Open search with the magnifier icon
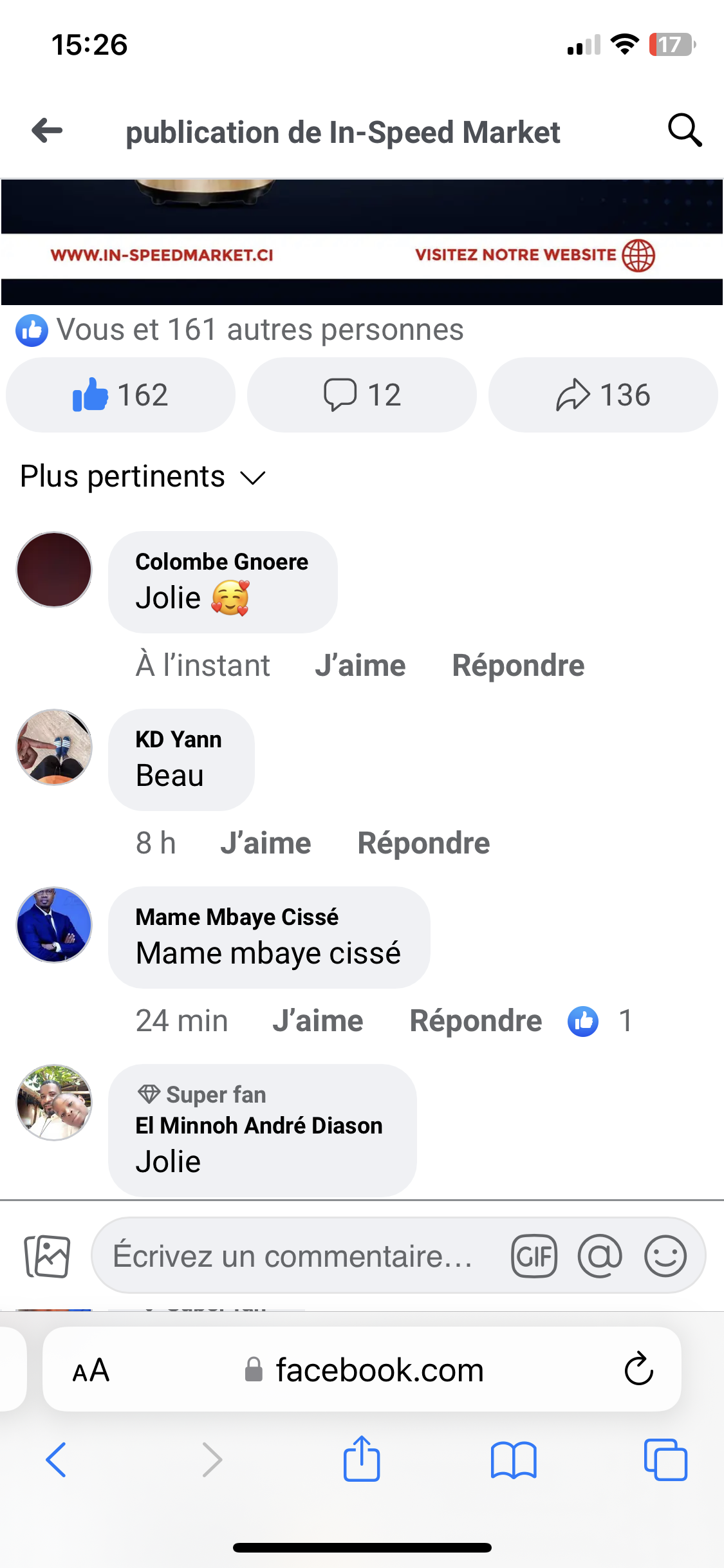The height and width of the screenshot is (1568, 724). [684, 131]
